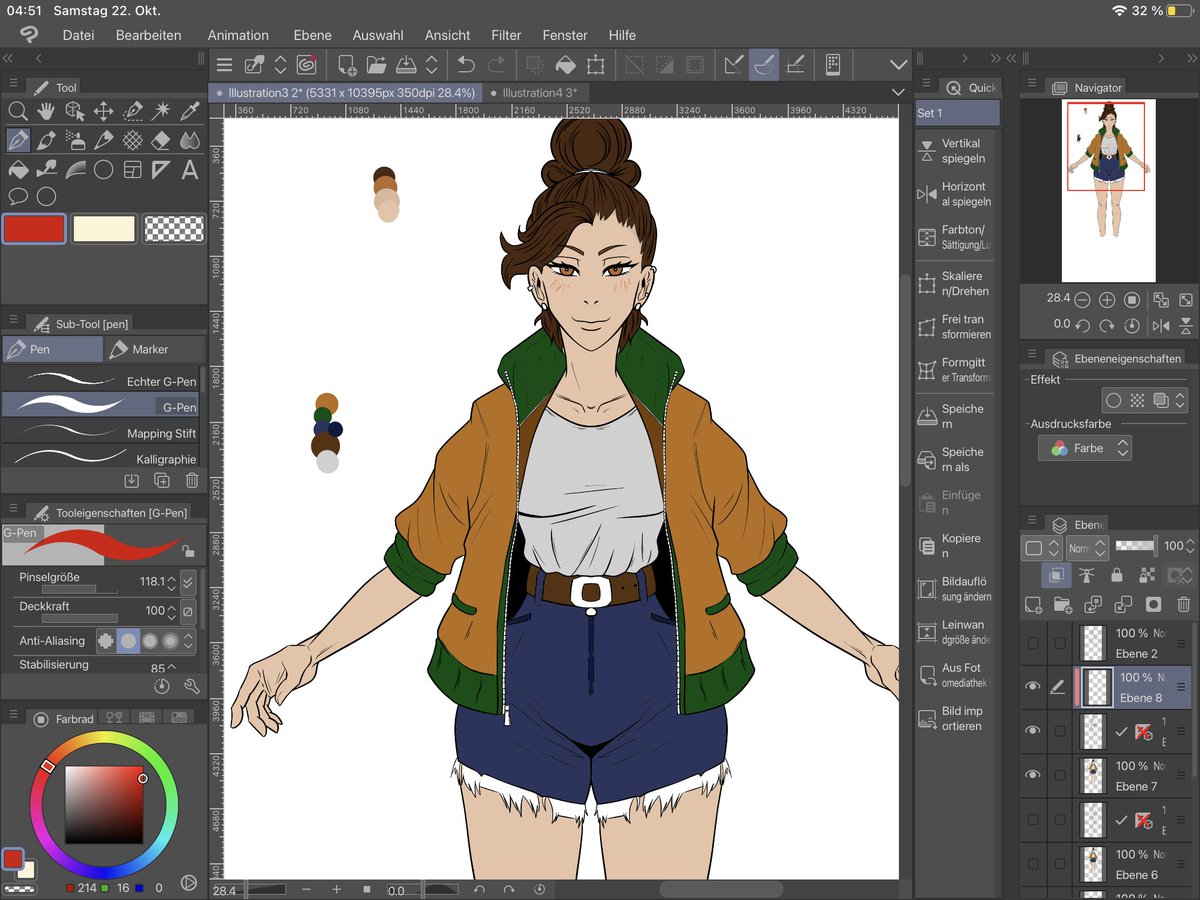The image size is (1200, 900).
Task: Create a new raster layer icon
Action: click(x=1034, y=604)
